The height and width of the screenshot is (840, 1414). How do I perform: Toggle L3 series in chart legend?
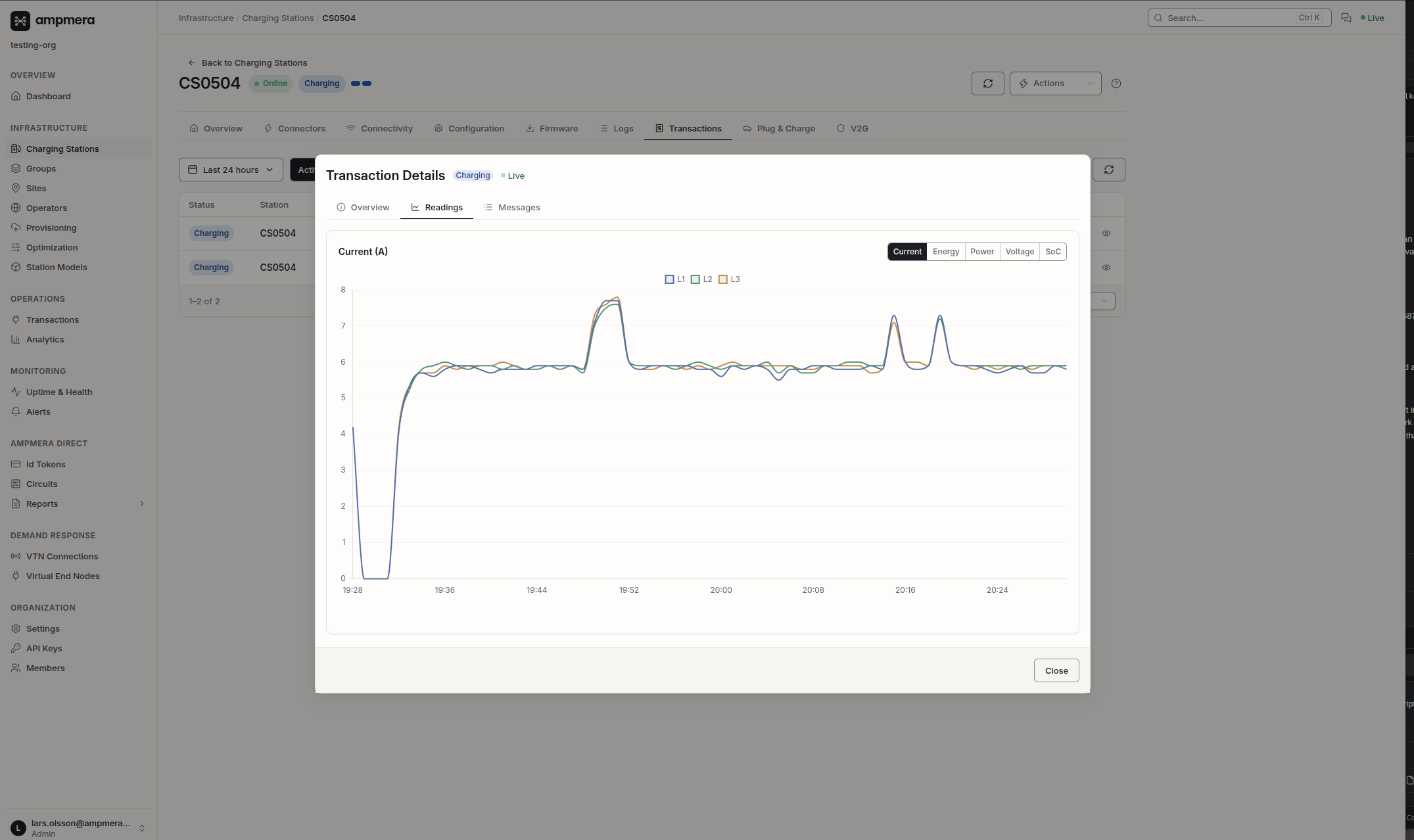pyautogui.click(x=729, y=279)
